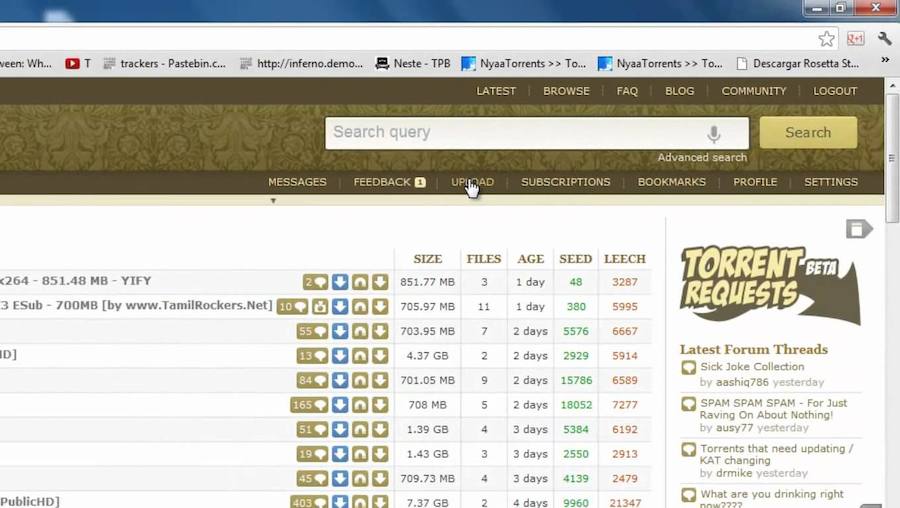The width and height of the screenshot is (900, 508).
Task: Open Advanced search link
Action: tap(702, 157)
